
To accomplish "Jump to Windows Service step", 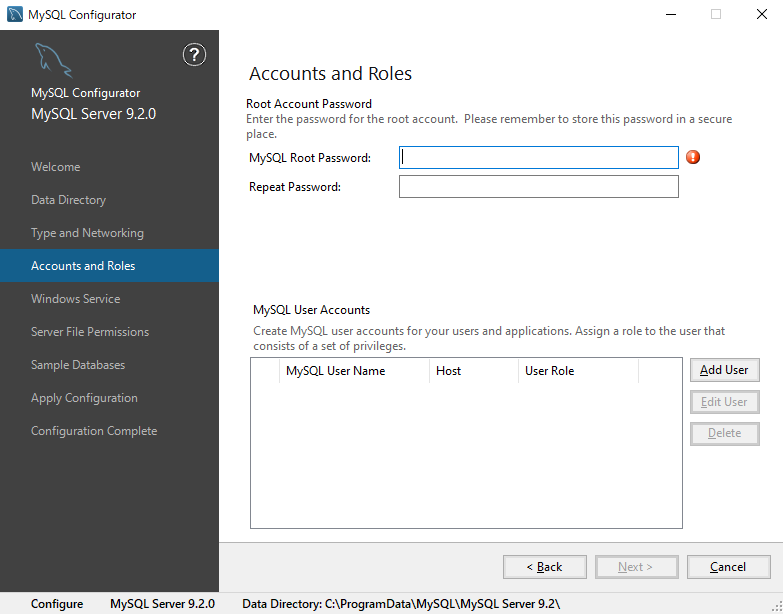I will (76, 299).
